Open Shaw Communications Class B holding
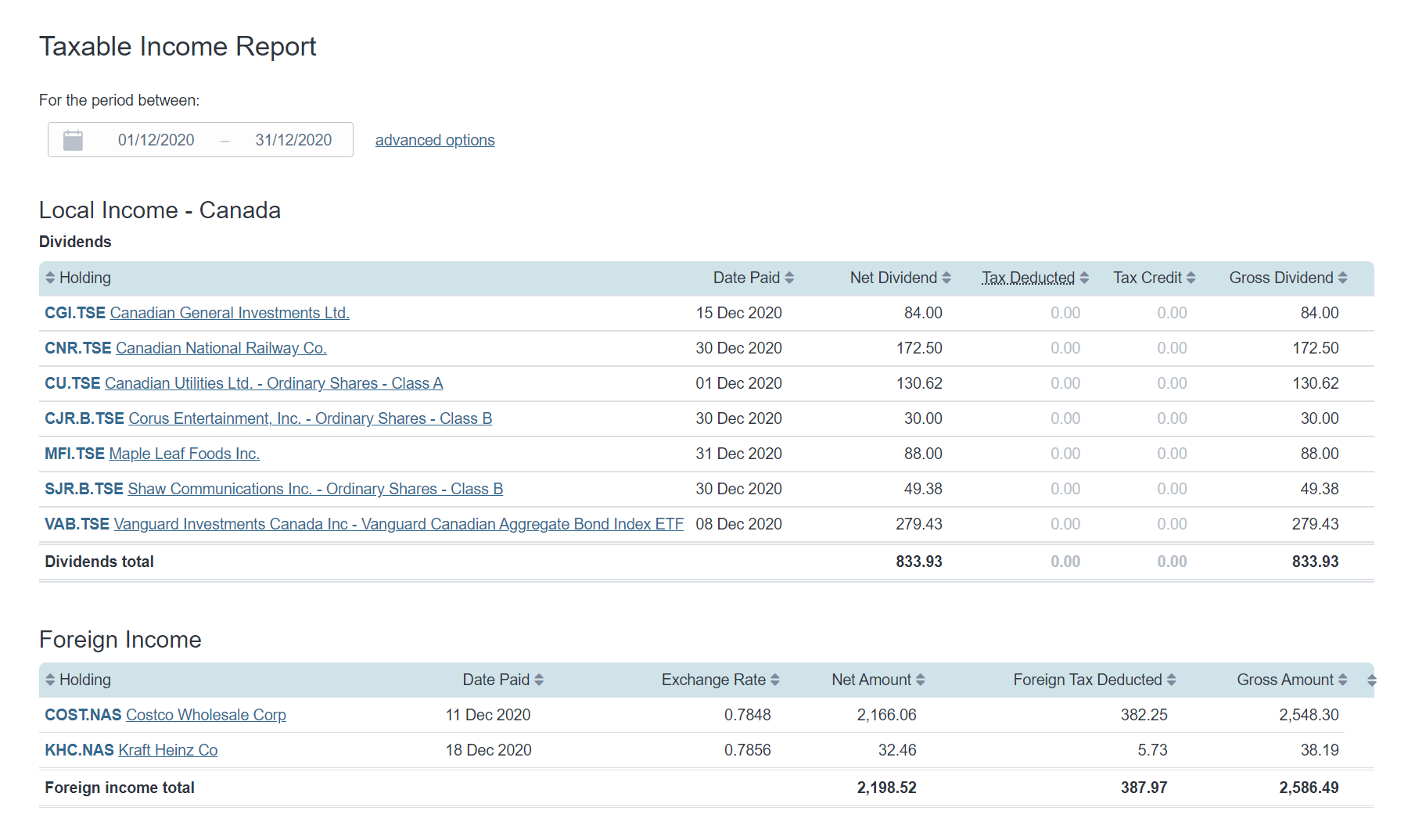Screen dimensions: 1408x840 coord(315,489)
